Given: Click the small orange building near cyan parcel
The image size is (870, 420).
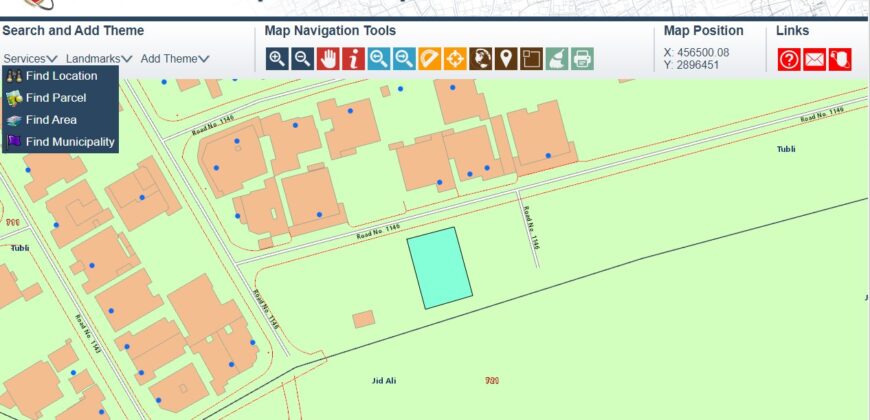Looking at the screenshot, I should [363, 319].
